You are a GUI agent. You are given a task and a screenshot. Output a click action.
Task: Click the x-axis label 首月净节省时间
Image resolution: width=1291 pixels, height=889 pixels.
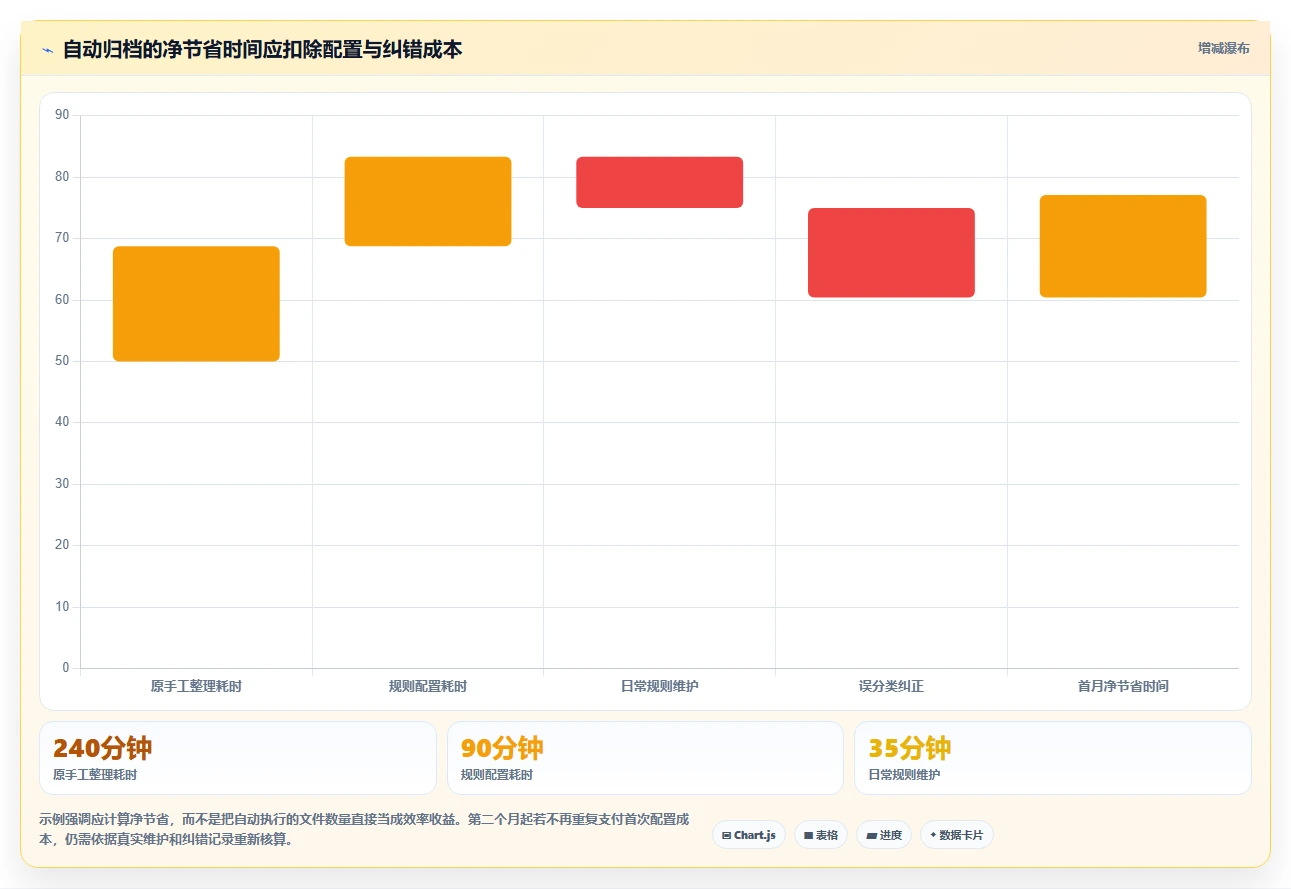1123,686
